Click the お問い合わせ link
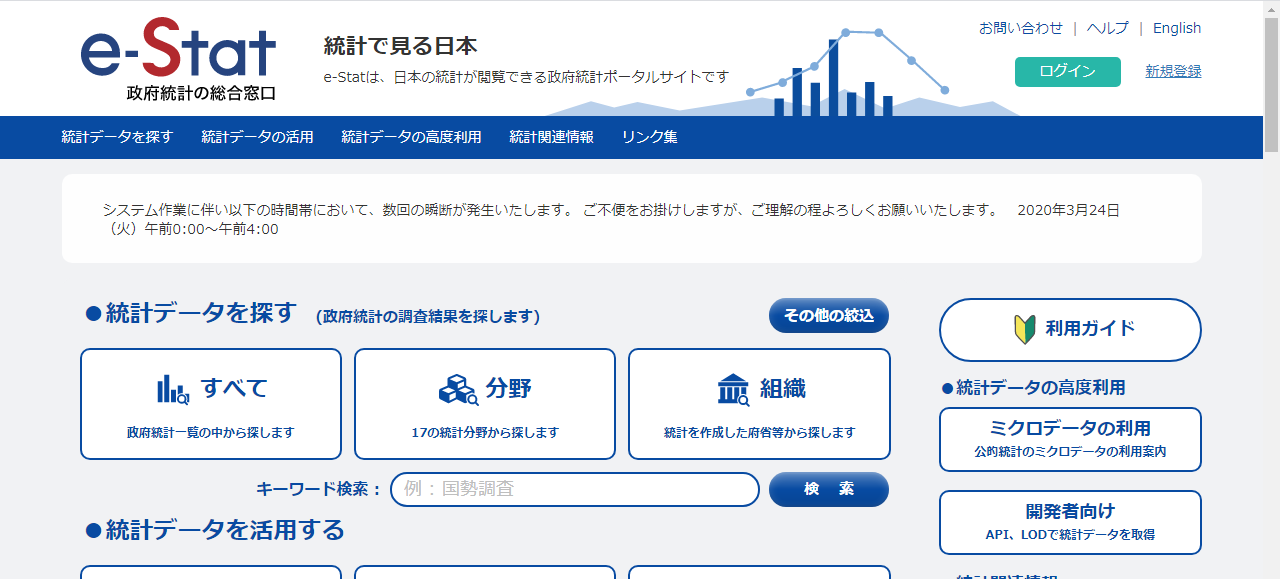The width and height of the screenshot is (1280, 579). [x=1020, y=28]
